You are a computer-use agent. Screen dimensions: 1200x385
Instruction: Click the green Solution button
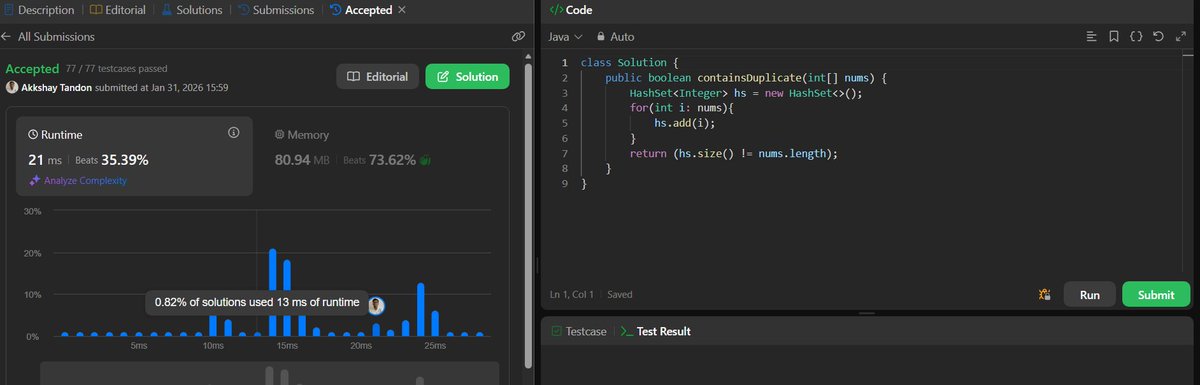467,77
